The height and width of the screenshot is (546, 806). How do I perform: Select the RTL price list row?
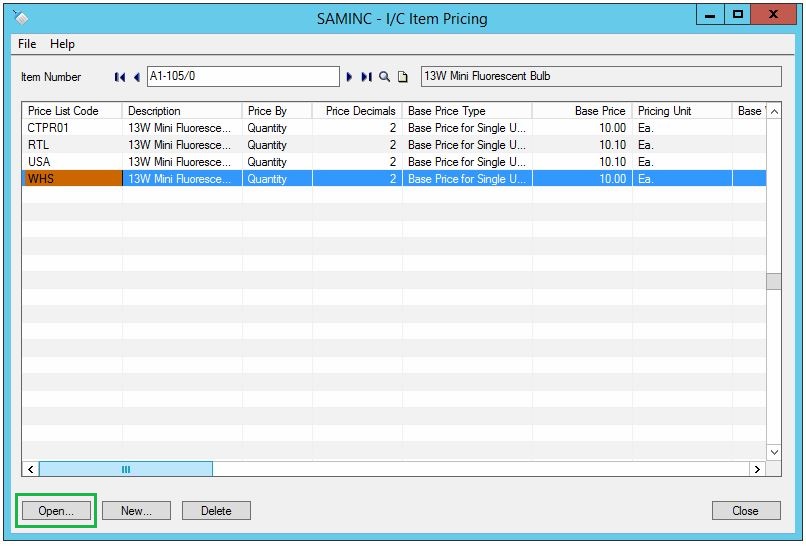click(72, 145)
